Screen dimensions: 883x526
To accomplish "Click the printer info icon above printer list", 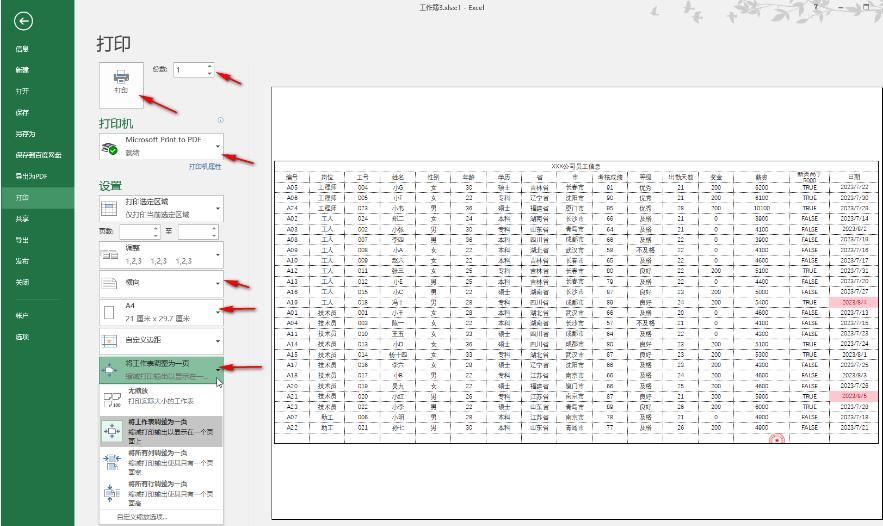I will (219, 119).
